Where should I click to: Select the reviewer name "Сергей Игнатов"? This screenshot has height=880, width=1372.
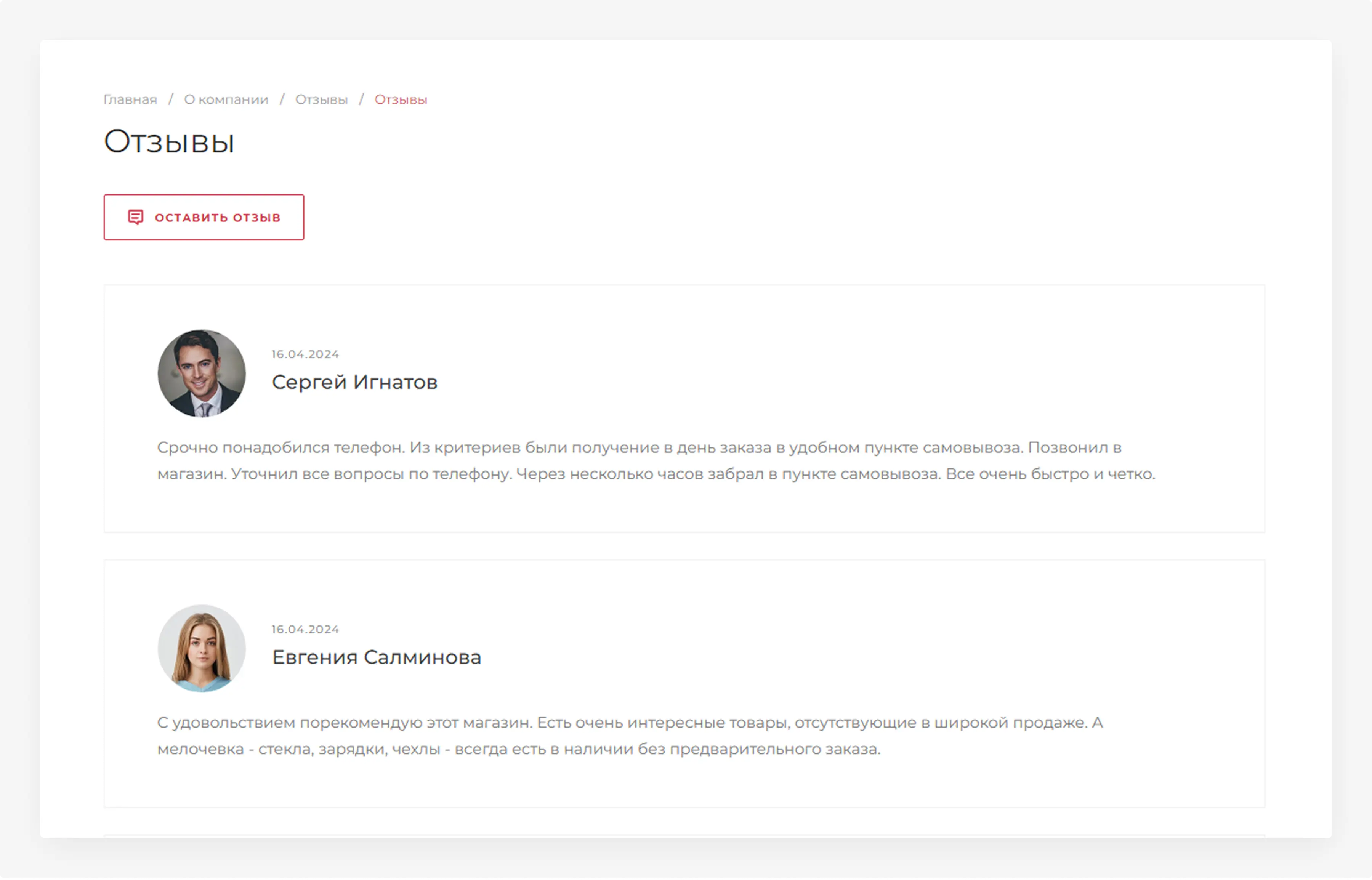pyautogui.click(x=354, y=382)
